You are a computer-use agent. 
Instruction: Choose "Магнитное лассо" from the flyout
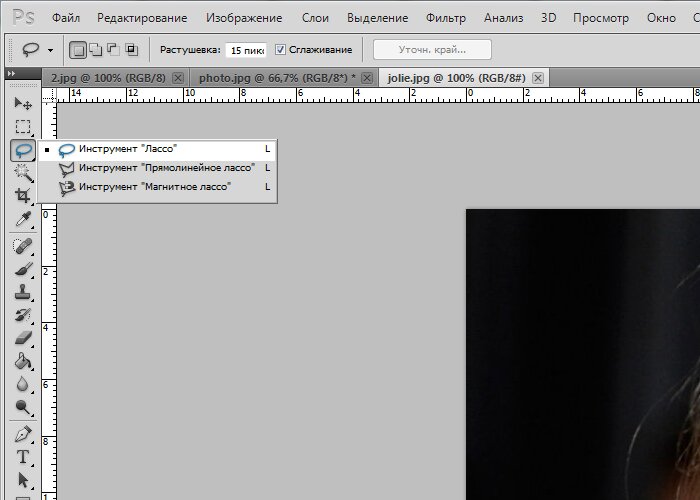(x=155, y=187)
